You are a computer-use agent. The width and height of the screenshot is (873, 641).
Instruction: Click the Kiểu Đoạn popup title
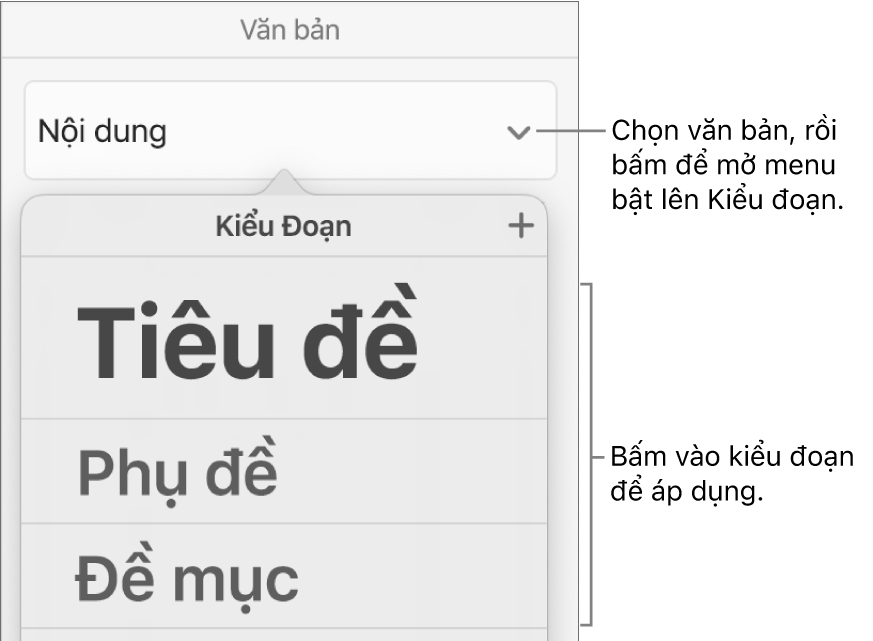click(x=283, y=227)
